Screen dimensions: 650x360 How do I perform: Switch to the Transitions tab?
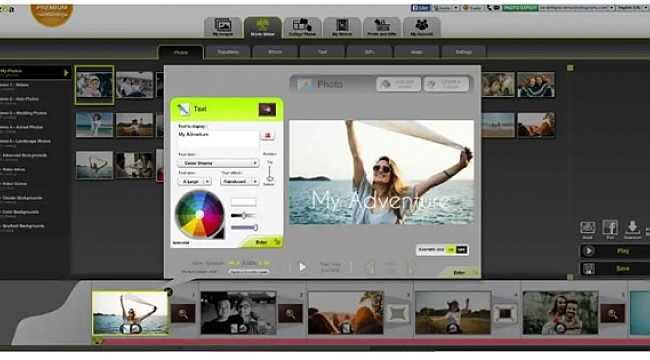coord(228,52)
